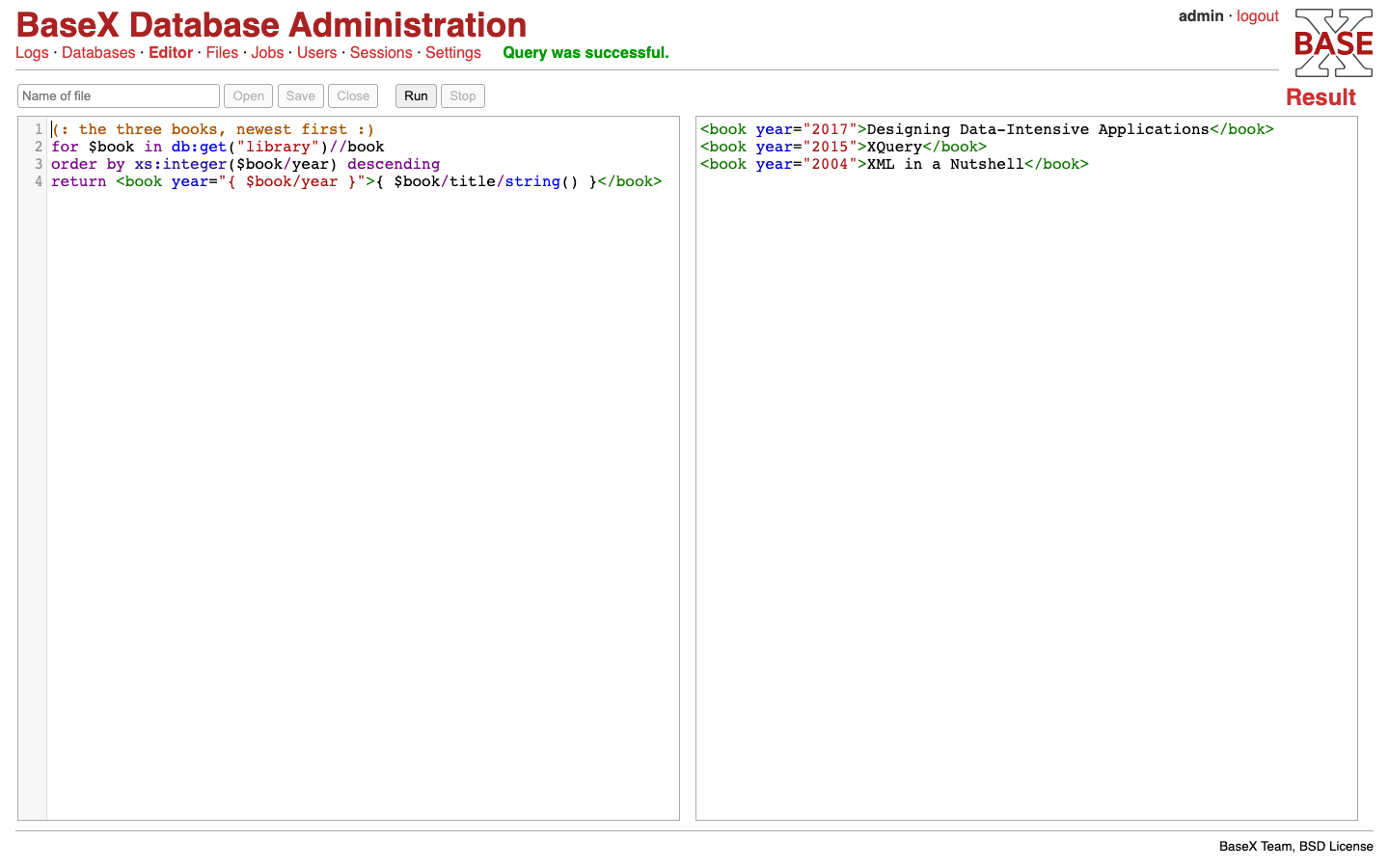1389x868 pixels.
Task: Open the Users page
Action: (x=317, y=53)
